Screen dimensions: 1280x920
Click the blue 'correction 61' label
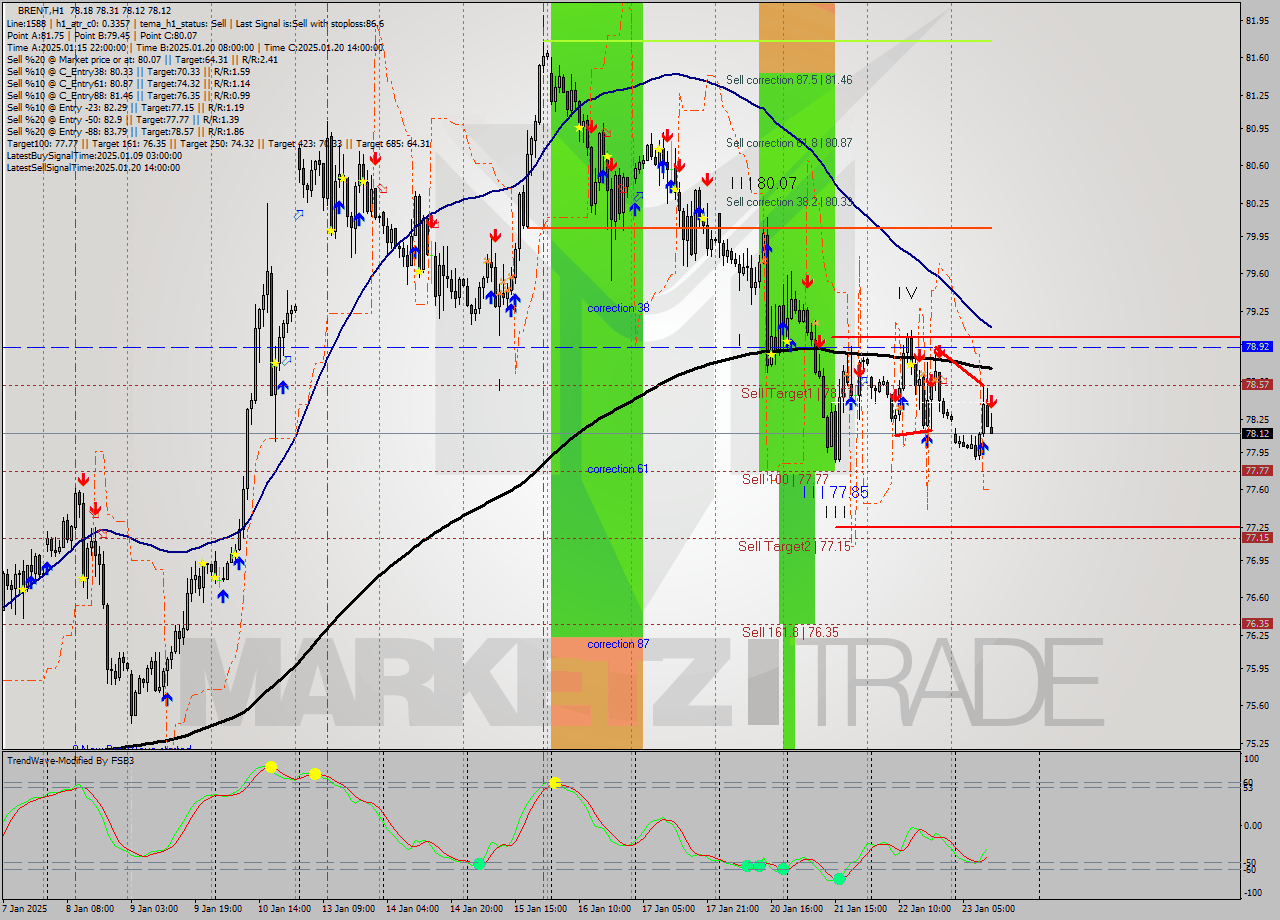pyautogui.click(x=618, y=469)
